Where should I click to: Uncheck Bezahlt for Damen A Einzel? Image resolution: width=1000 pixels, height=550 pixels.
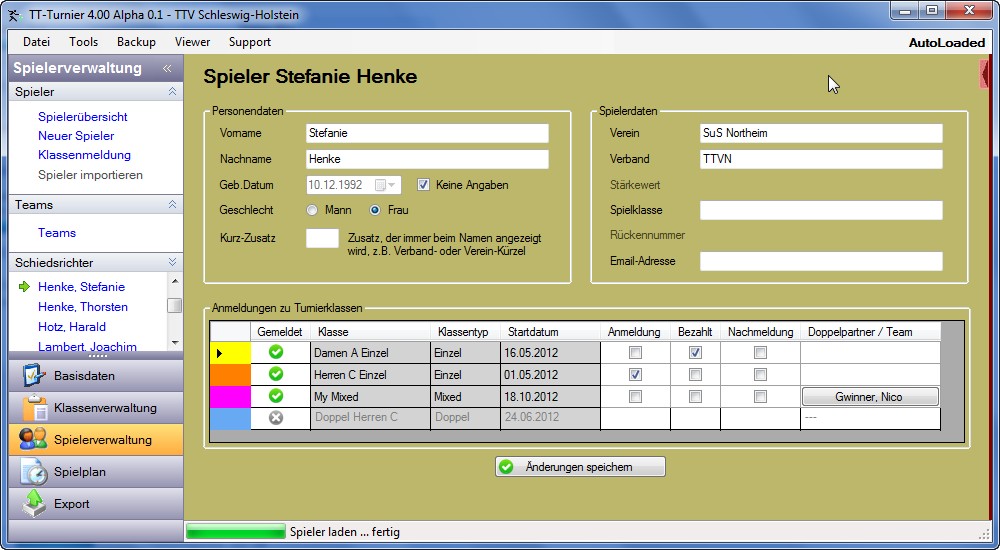click(696, 352)
